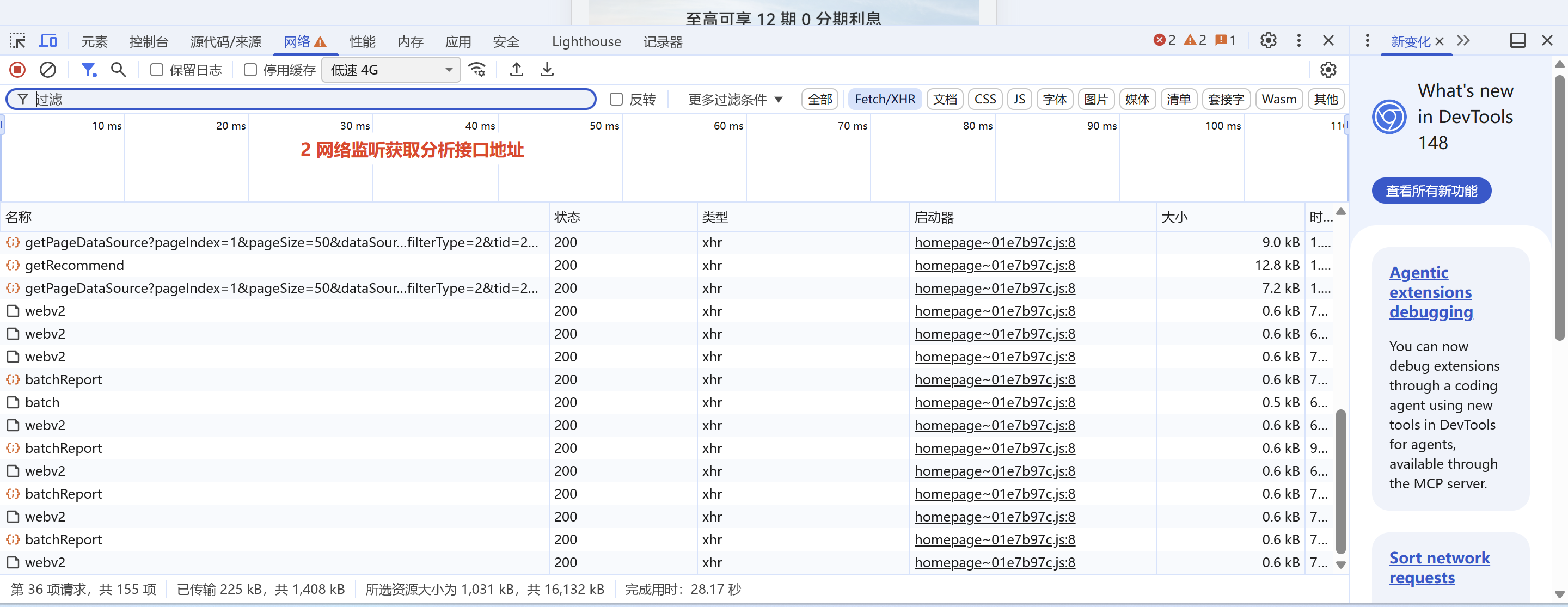1568x607 pixels.
Task: Sort requests by the 类型 column header
Action: tap(803, 217)
